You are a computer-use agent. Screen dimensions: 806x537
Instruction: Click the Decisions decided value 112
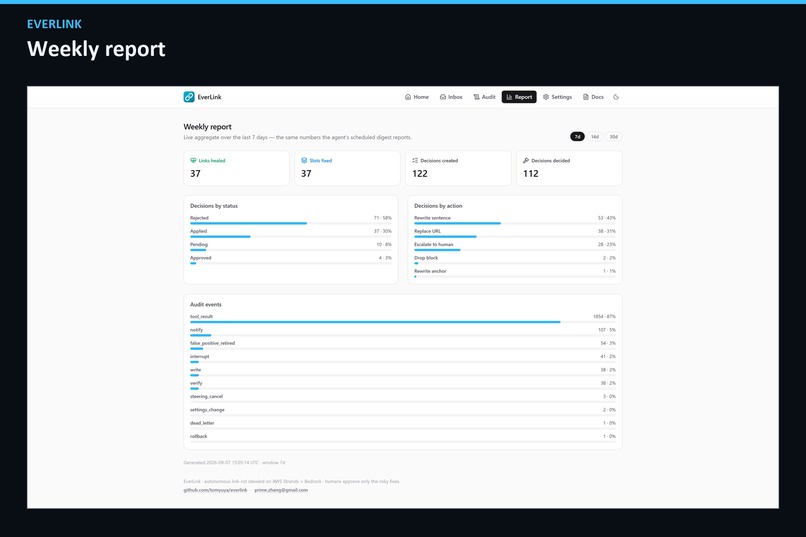point(531,174)
